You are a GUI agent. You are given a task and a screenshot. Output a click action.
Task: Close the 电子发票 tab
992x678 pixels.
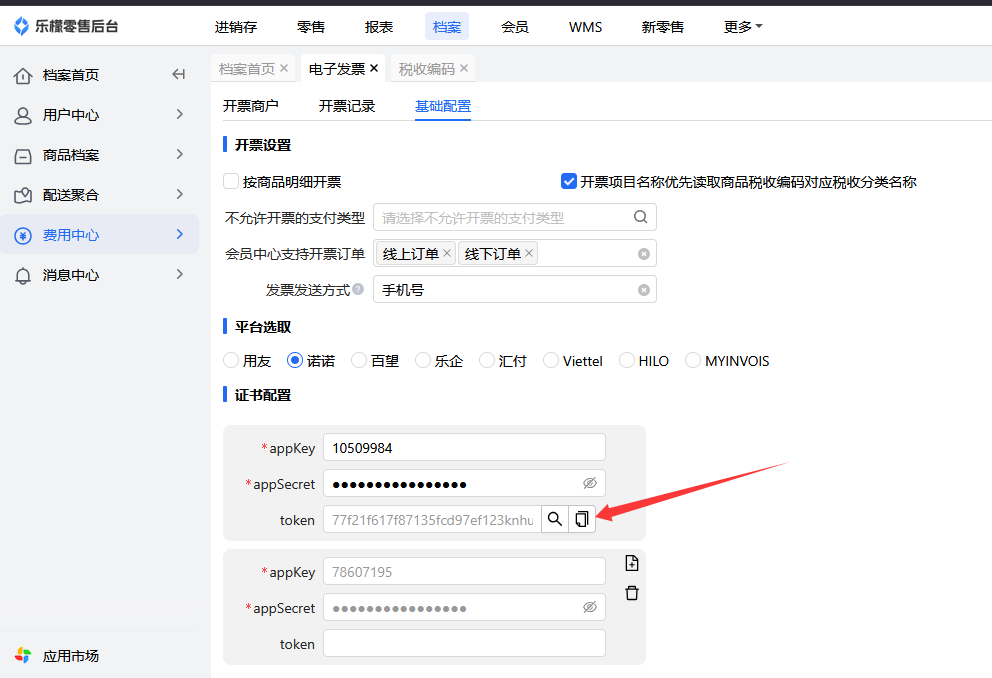pos(374,68)
